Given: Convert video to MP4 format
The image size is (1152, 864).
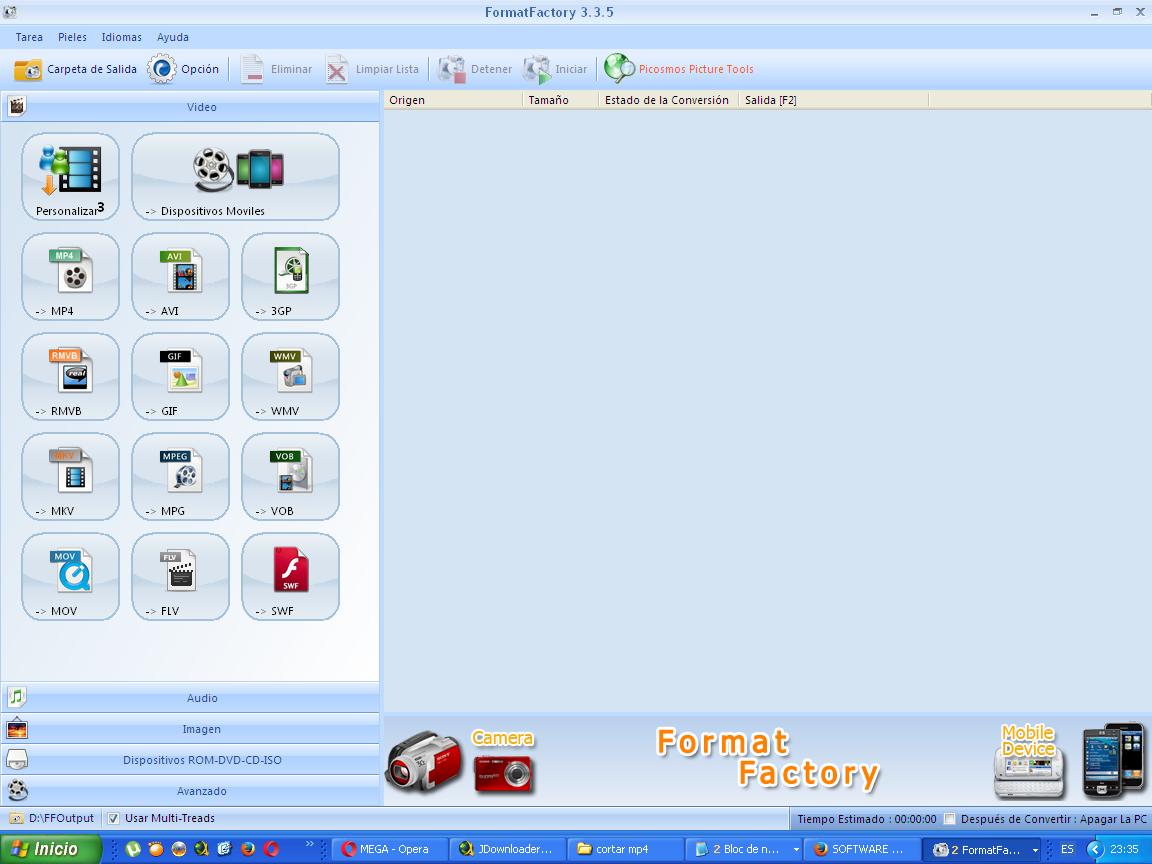Looking at the screenshot, I should 71,276.
